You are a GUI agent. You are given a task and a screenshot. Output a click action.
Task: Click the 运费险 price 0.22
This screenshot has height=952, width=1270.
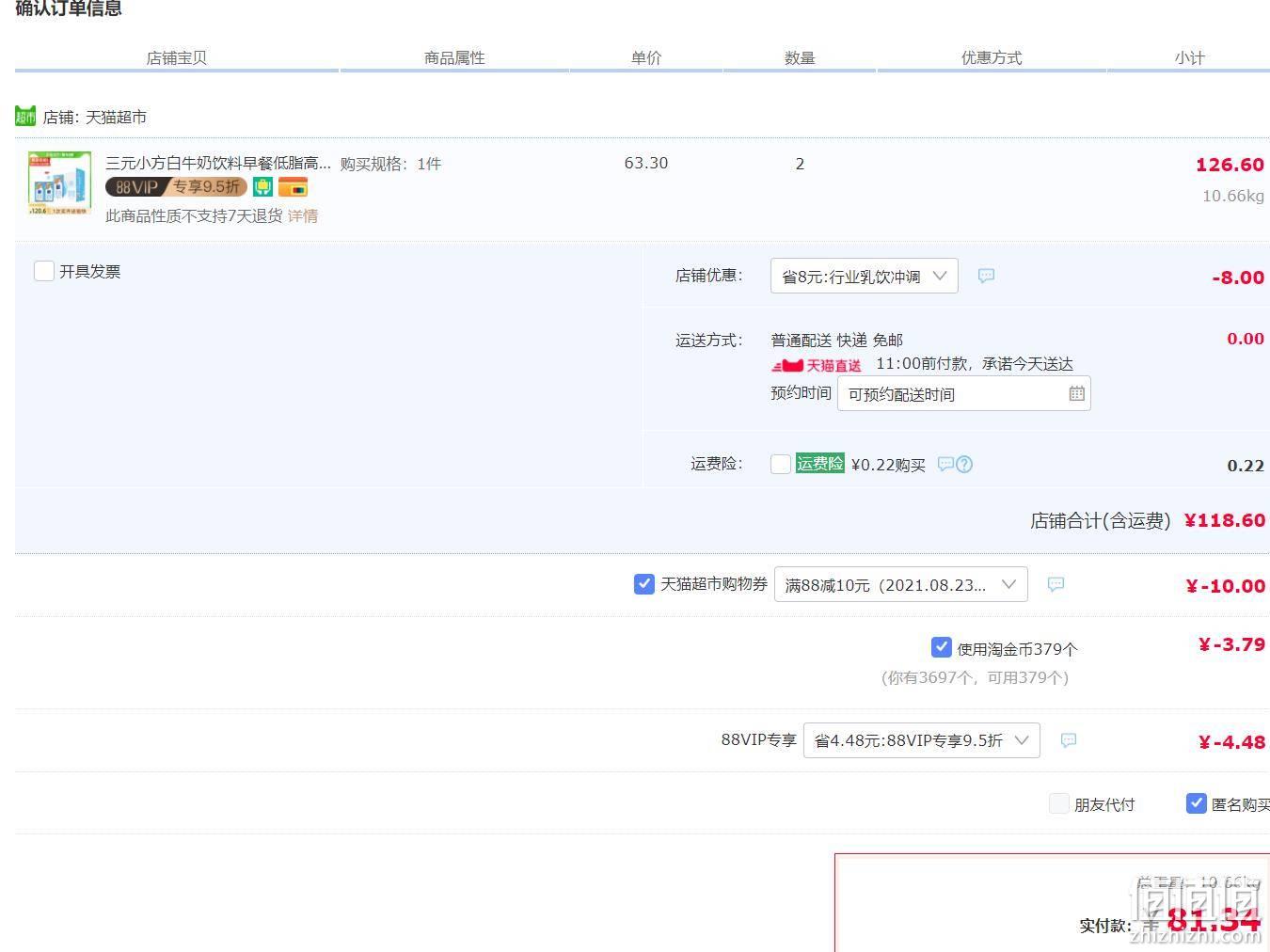pyautogui.click(x=1246, y=466)
